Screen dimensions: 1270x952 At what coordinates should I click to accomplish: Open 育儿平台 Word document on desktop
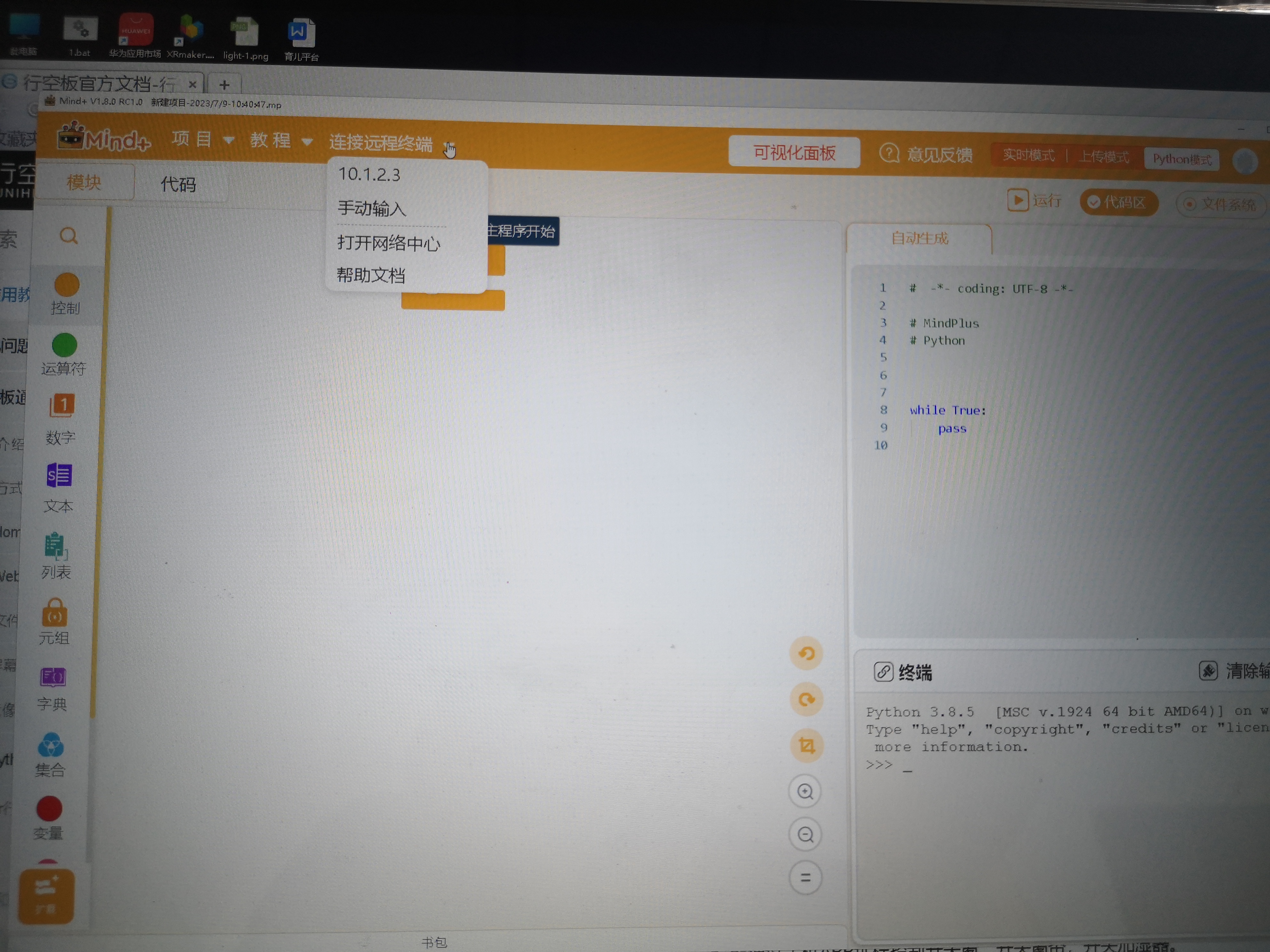point(301,40)
